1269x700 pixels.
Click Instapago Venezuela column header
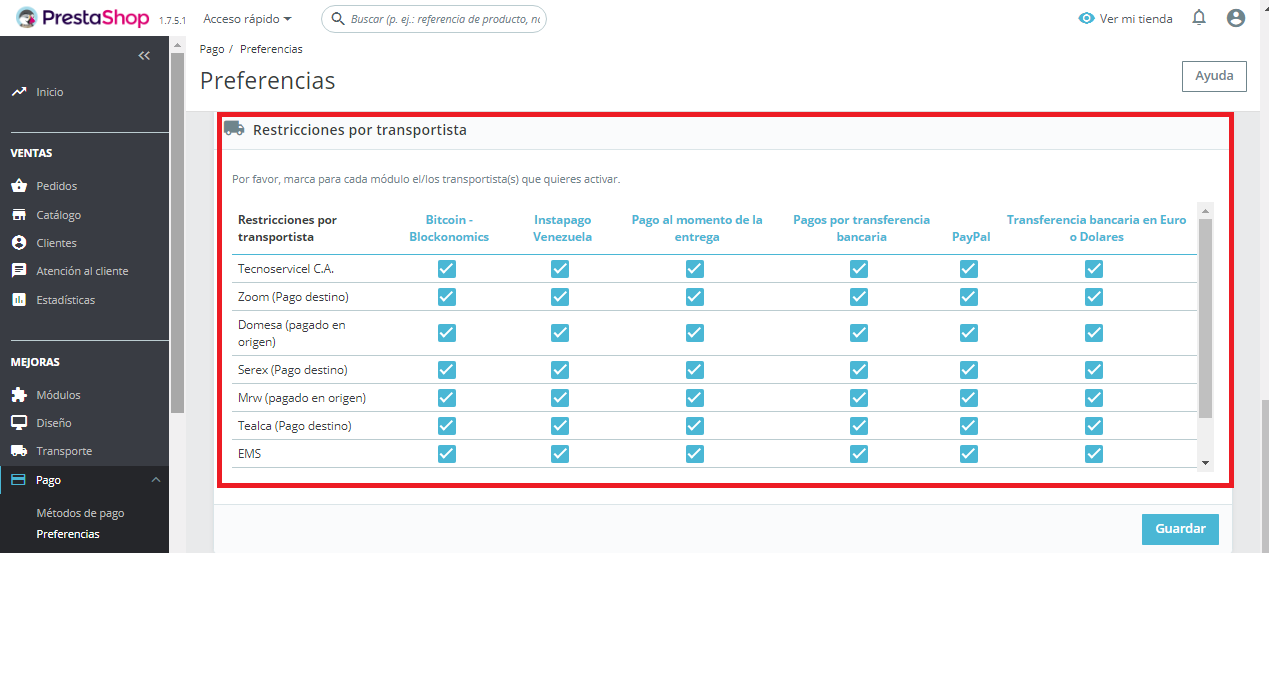(x=562, y=228)
